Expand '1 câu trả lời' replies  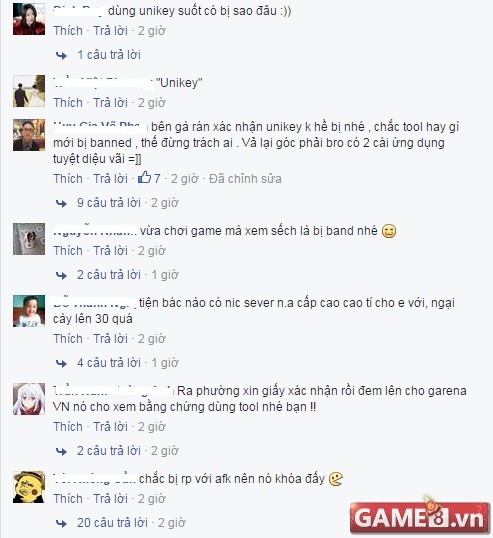[109, 55]
